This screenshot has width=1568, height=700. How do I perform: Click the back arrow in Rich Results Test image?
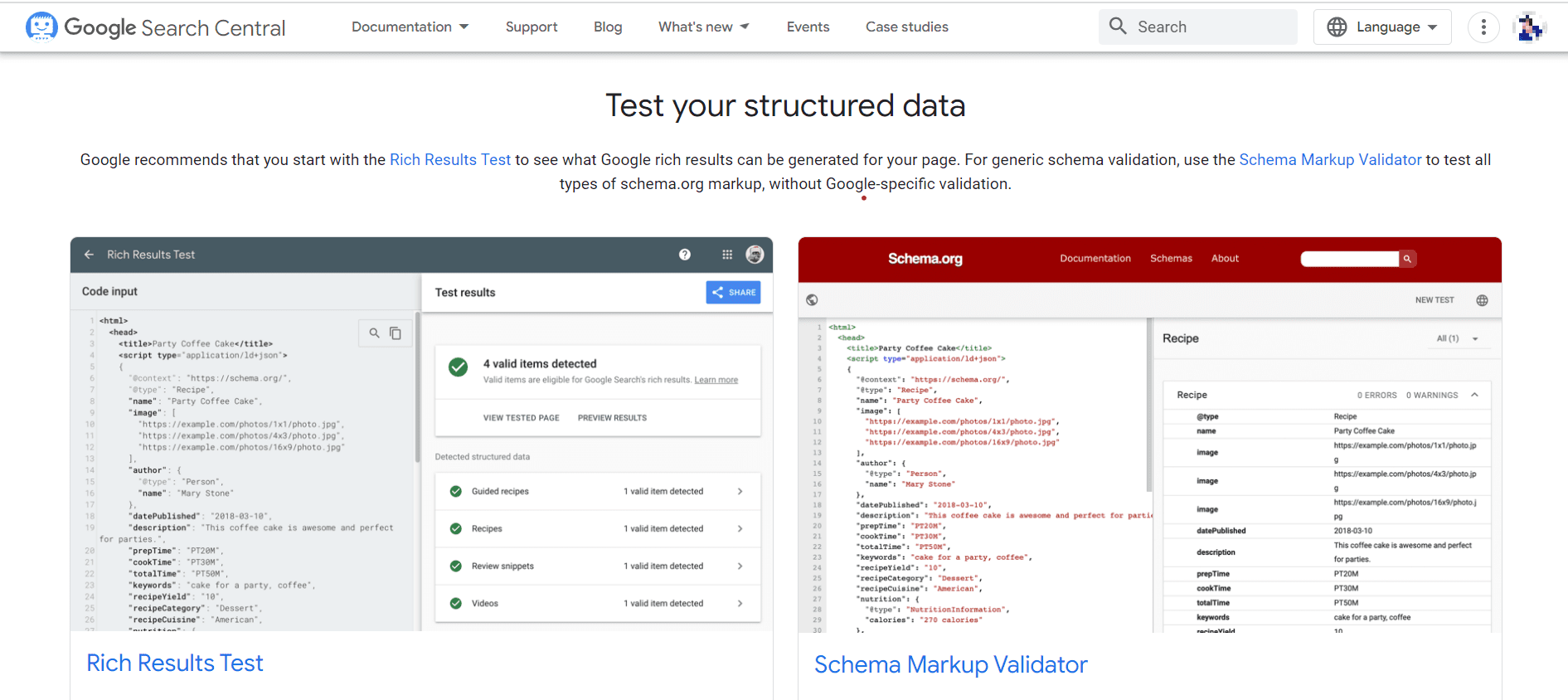pos(89,255)
